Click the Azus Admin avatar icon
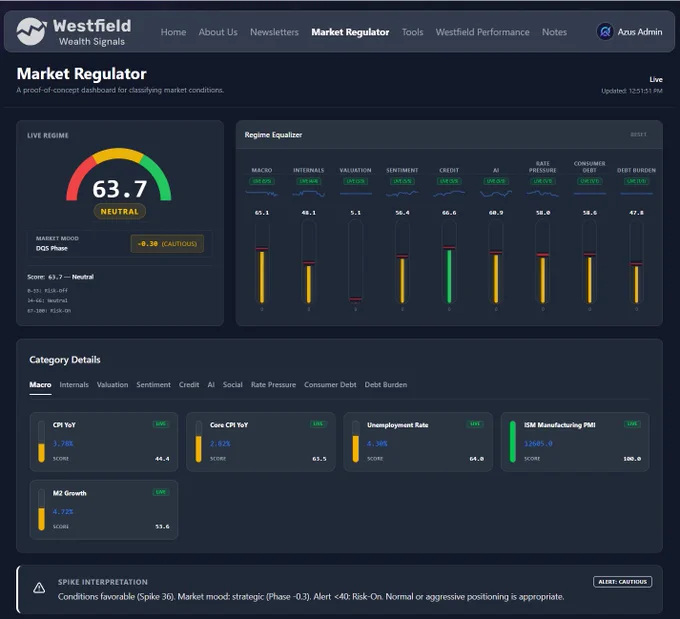 [x=605, y=32]
